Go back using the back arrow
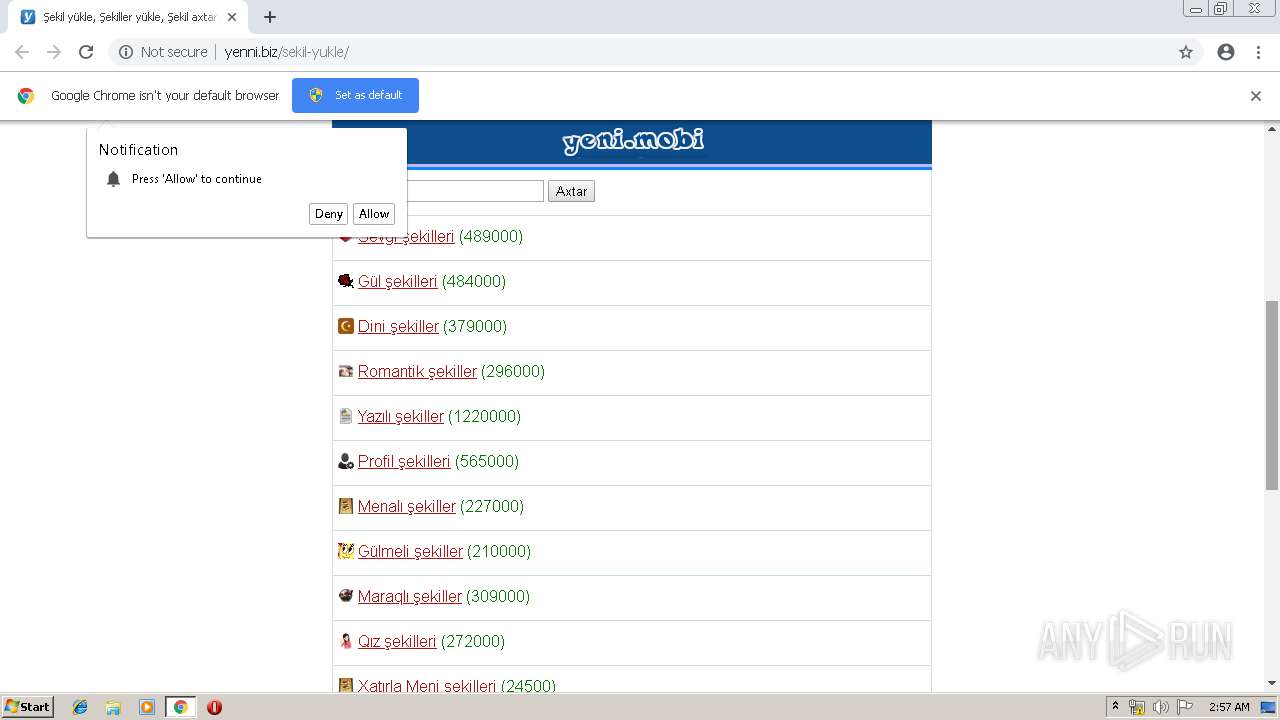The image size is (1280, 720). (22, 52)
